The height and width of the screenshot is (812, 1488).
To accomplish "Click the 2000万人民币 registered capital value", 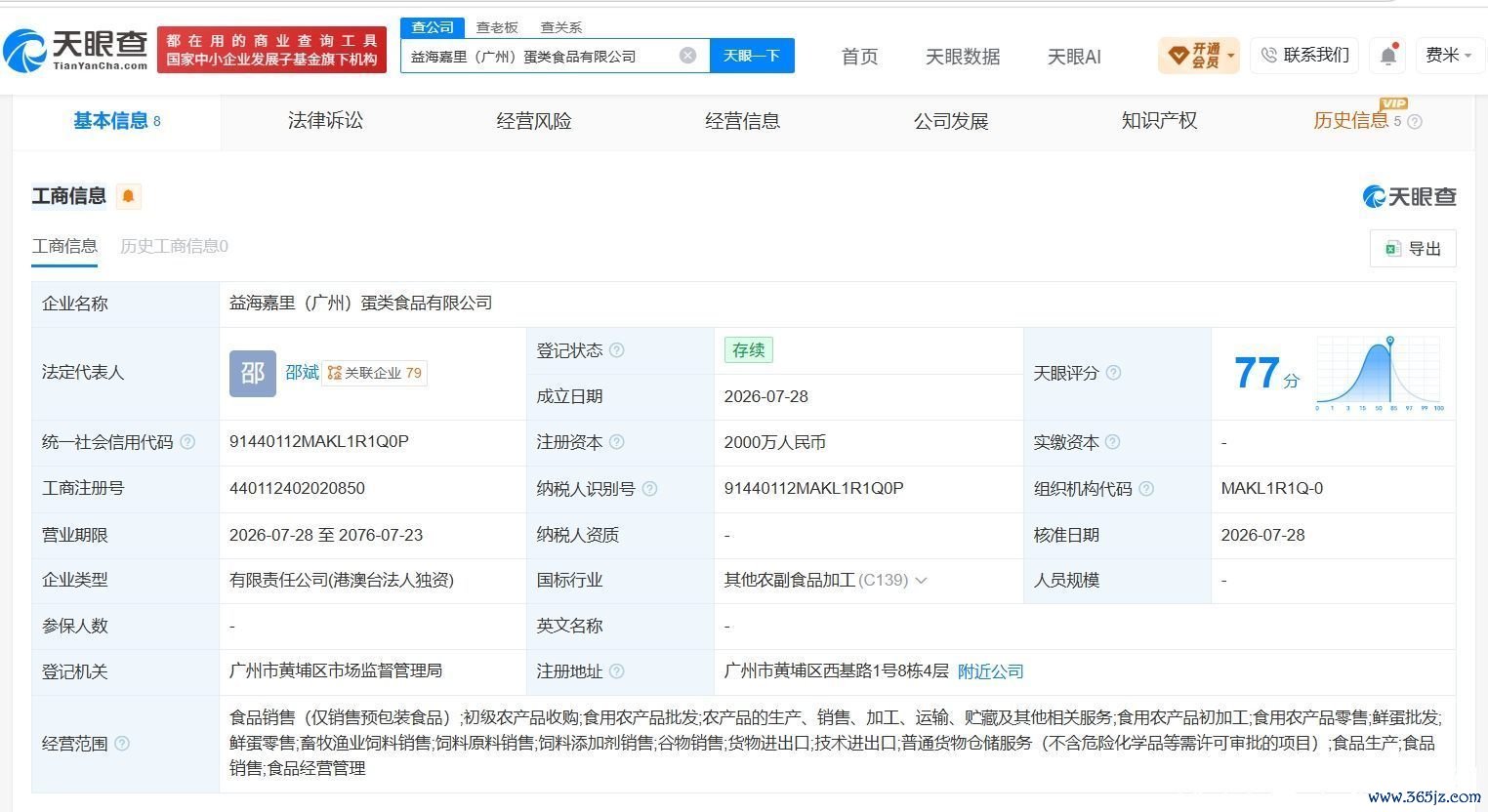I will (774, 442).
